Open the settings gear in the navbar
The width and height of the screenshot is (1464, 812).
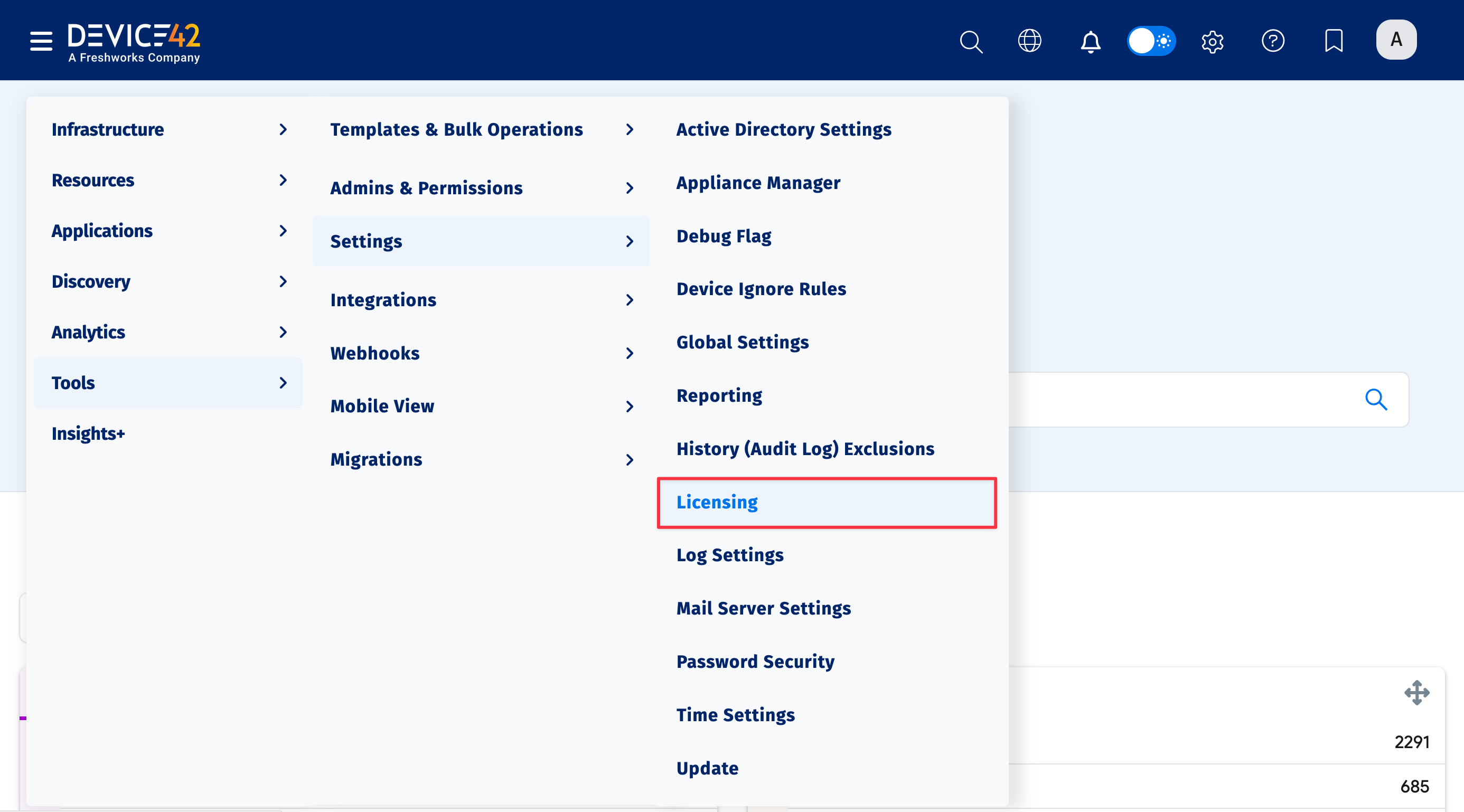coord(1212,41)
